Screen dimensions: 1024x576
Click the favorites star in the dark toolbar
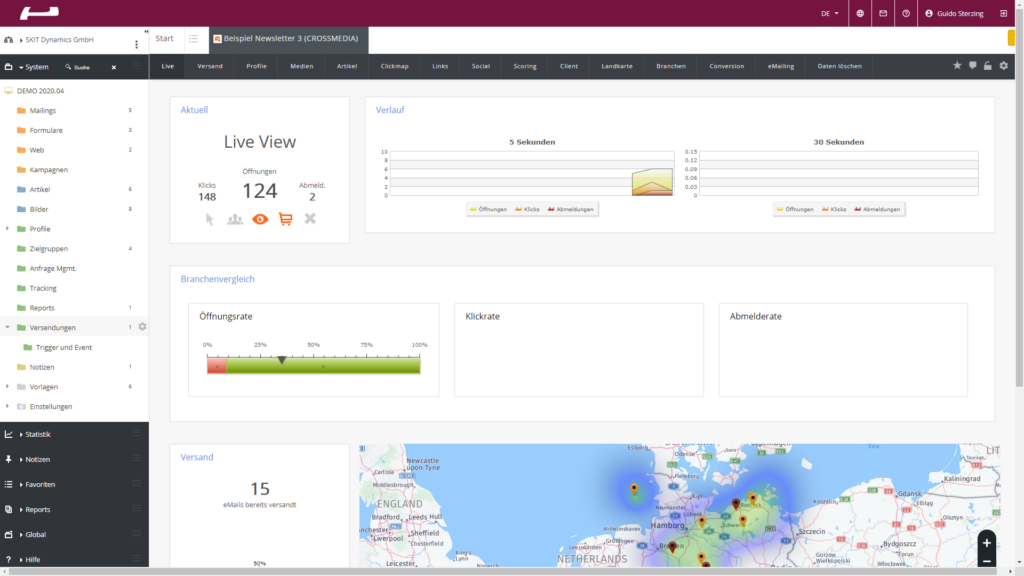point(957,65)
